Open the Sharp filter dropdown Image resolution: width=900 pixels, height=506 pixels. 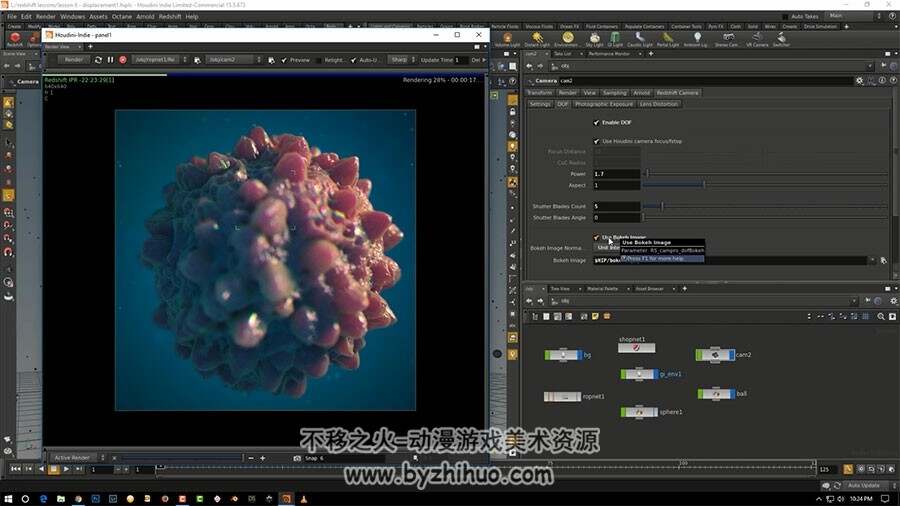(x=402, y=60)
